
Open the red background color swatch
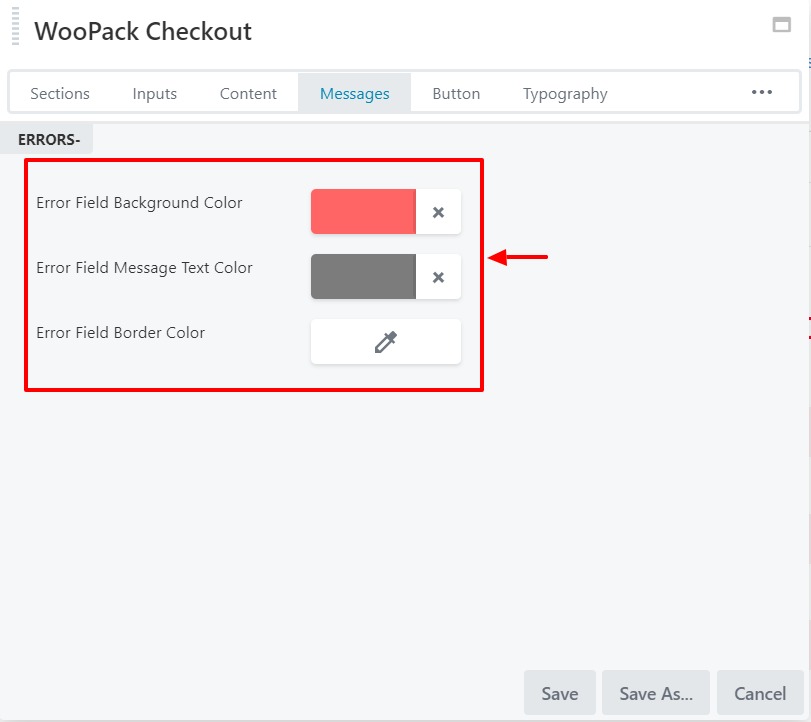coord(363,212)
